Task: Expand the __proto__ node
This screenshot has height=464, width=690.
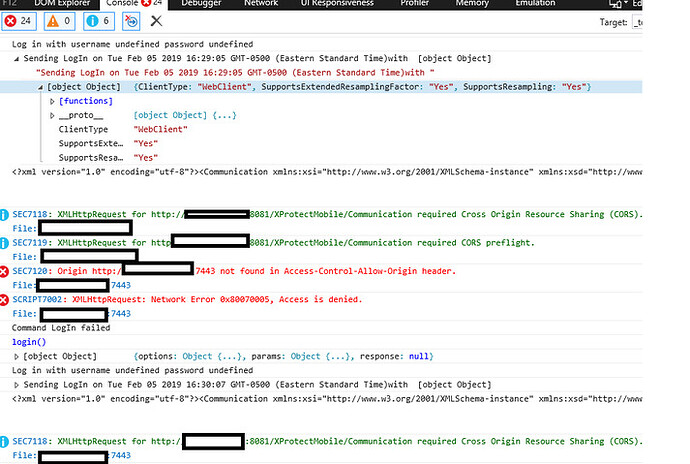Action: (x=53, y=116)
